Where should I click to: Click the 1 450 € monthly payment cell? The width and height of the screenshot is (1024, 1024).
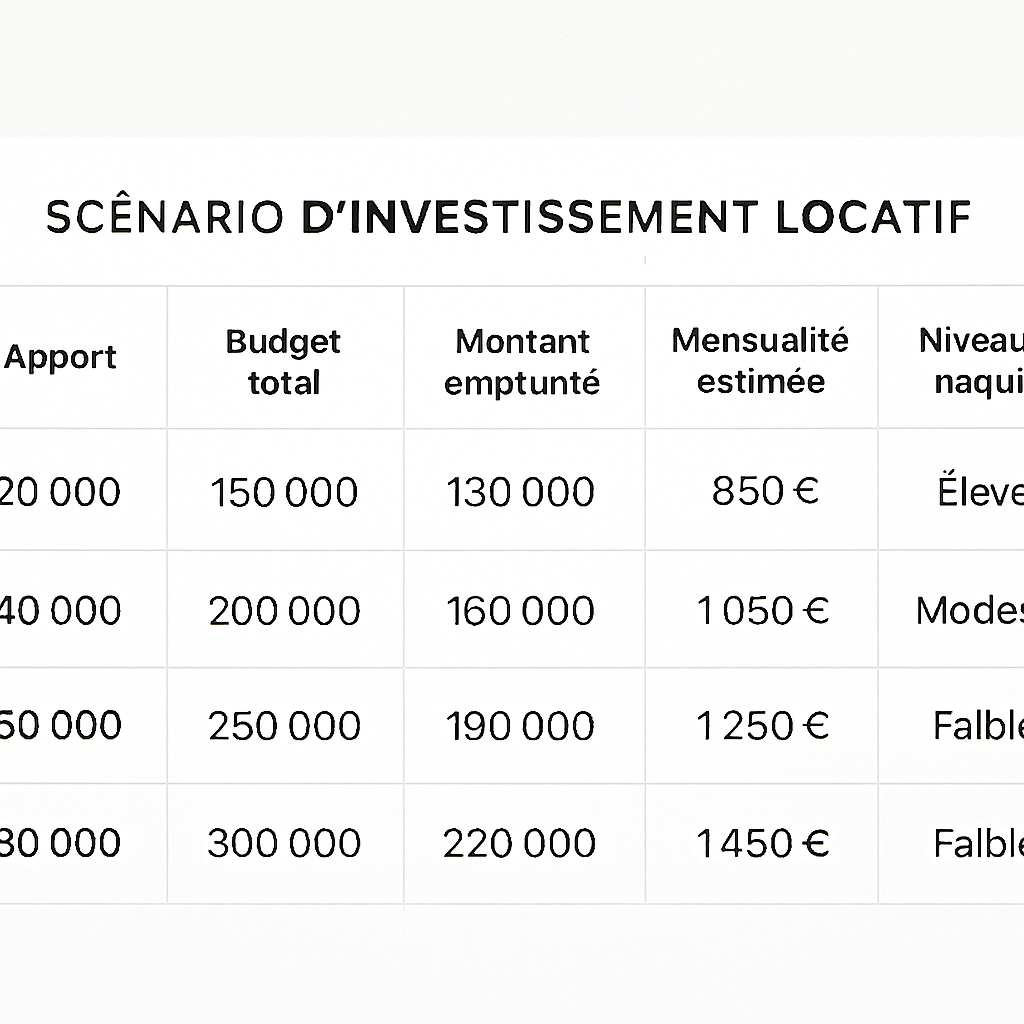pos(763,844)
